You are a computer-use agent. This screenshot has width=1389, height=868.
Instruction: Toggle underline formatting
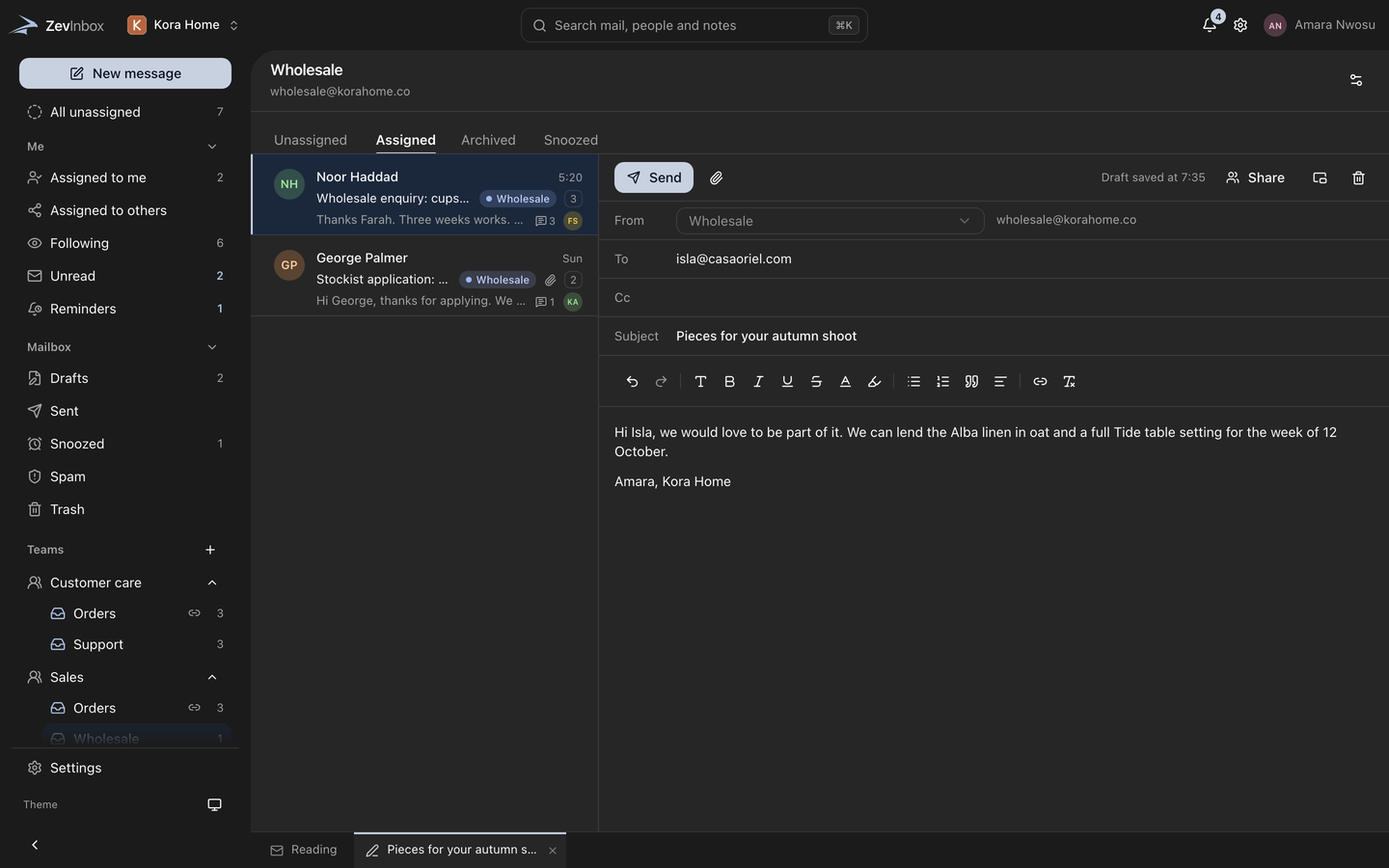(x=787, y=382)
